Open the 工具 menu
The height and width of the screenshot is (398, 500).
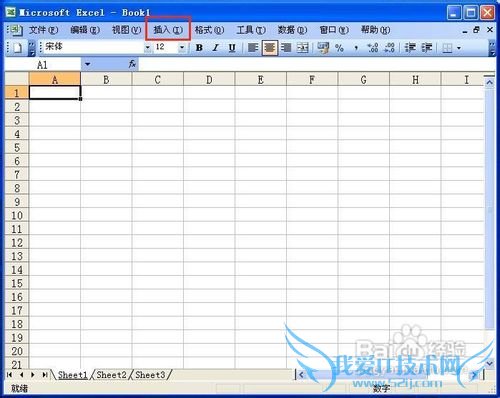coord(251,30)
